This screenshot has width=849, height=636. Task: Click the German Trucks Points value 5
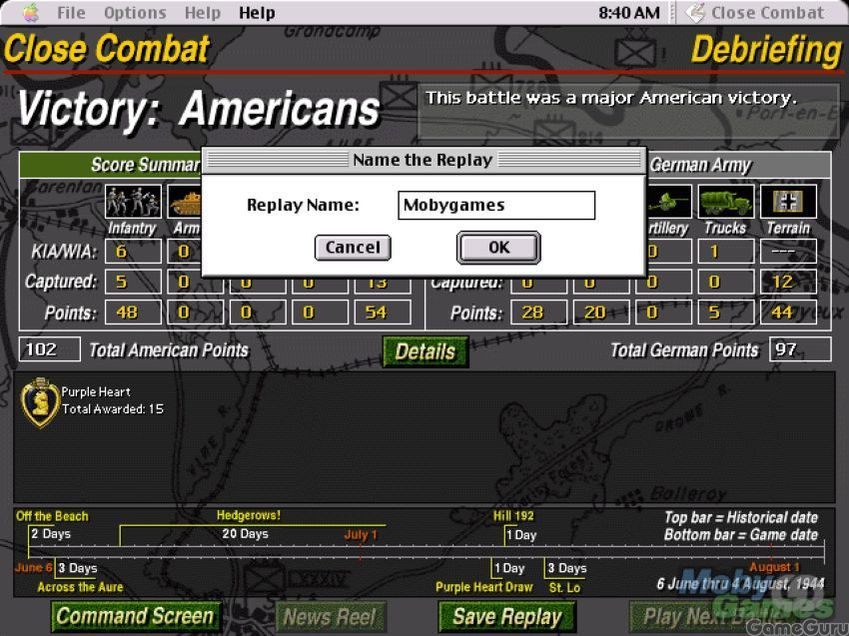[726, 312]
